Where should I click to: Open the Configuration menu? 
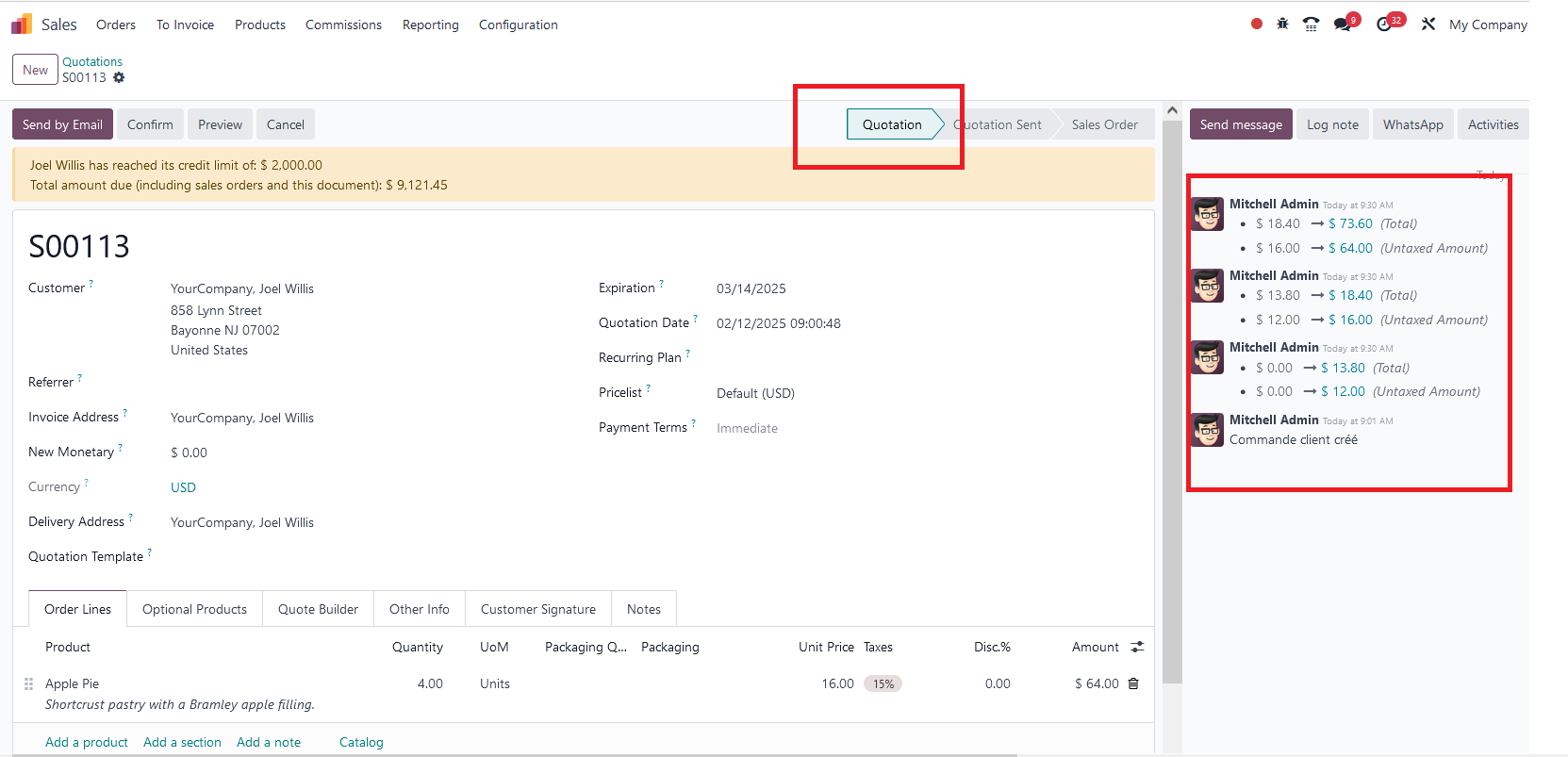(518, 25)
